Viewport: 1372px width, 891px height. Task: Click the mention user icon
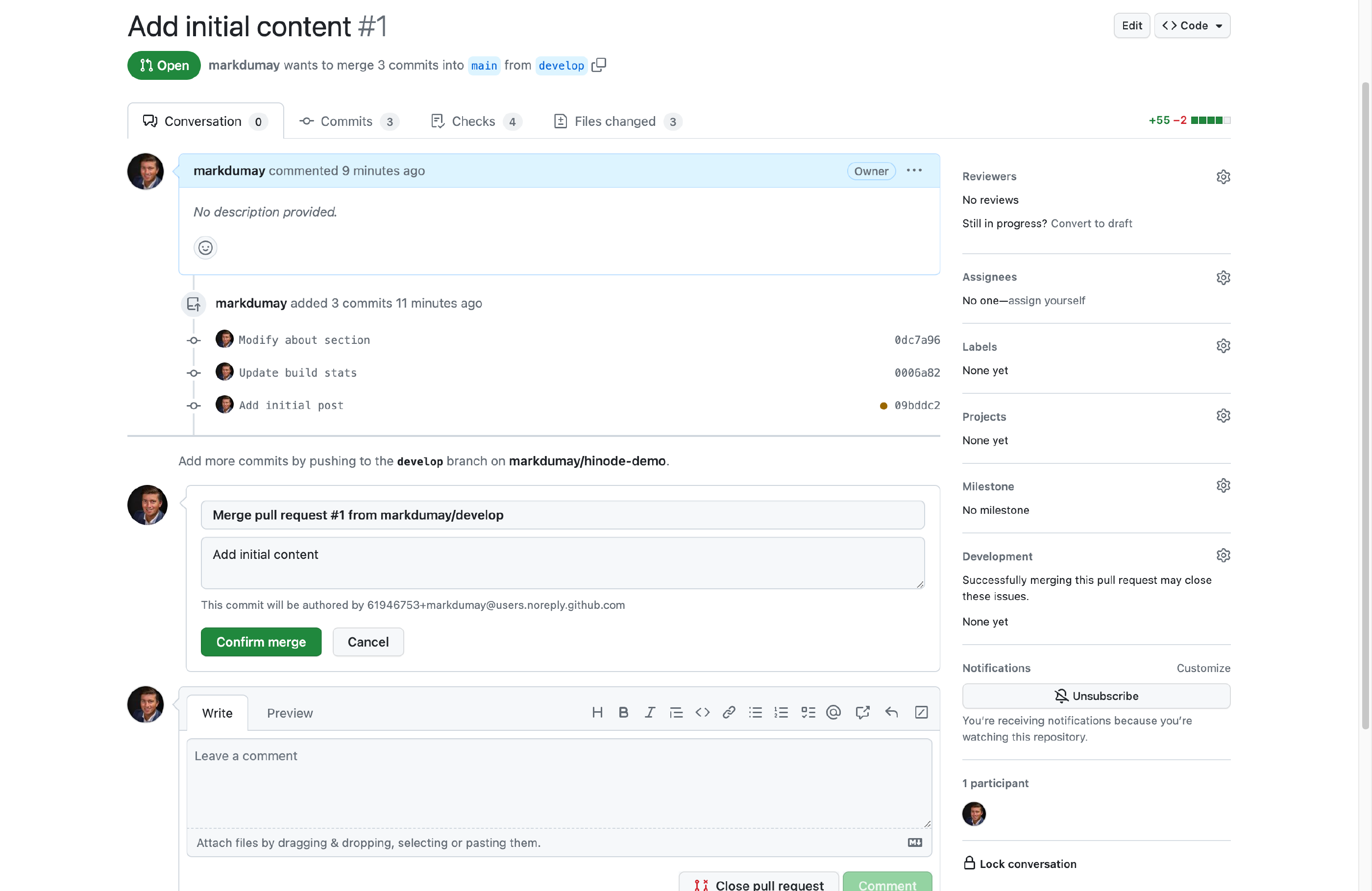click(833, 712)
